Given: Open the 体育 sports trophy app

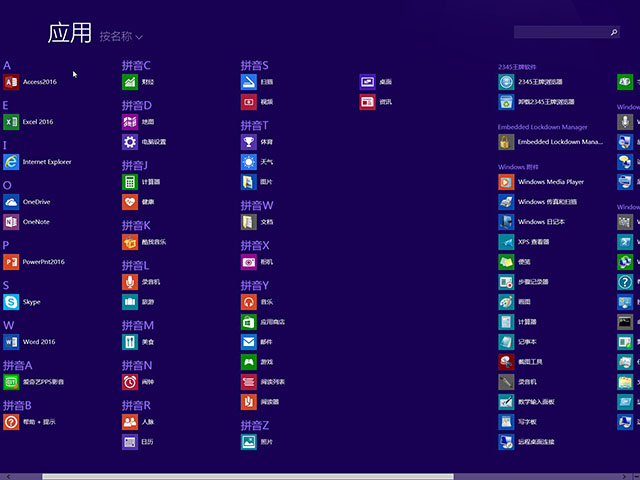Looking at the screenshot, I should point(257,142).
